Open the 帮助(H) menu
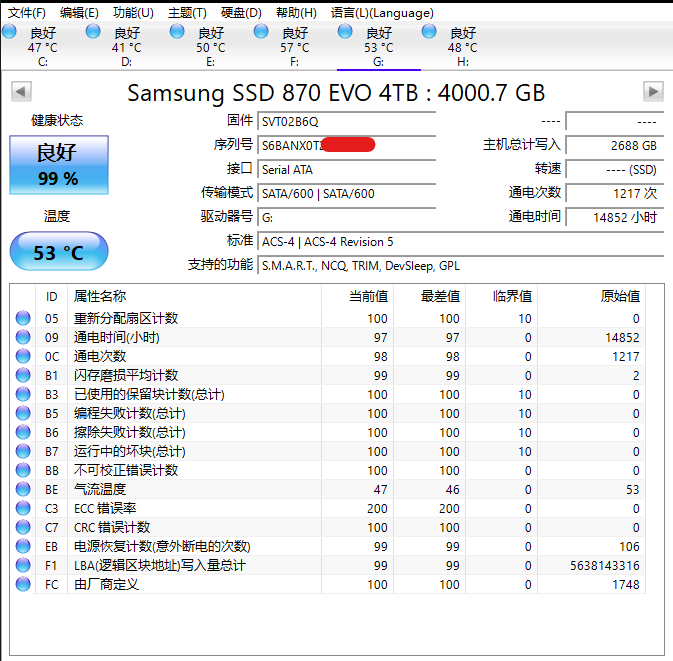The width and height of the screenshot is (673, 661). pyautogui.click(x=296, y=13)
